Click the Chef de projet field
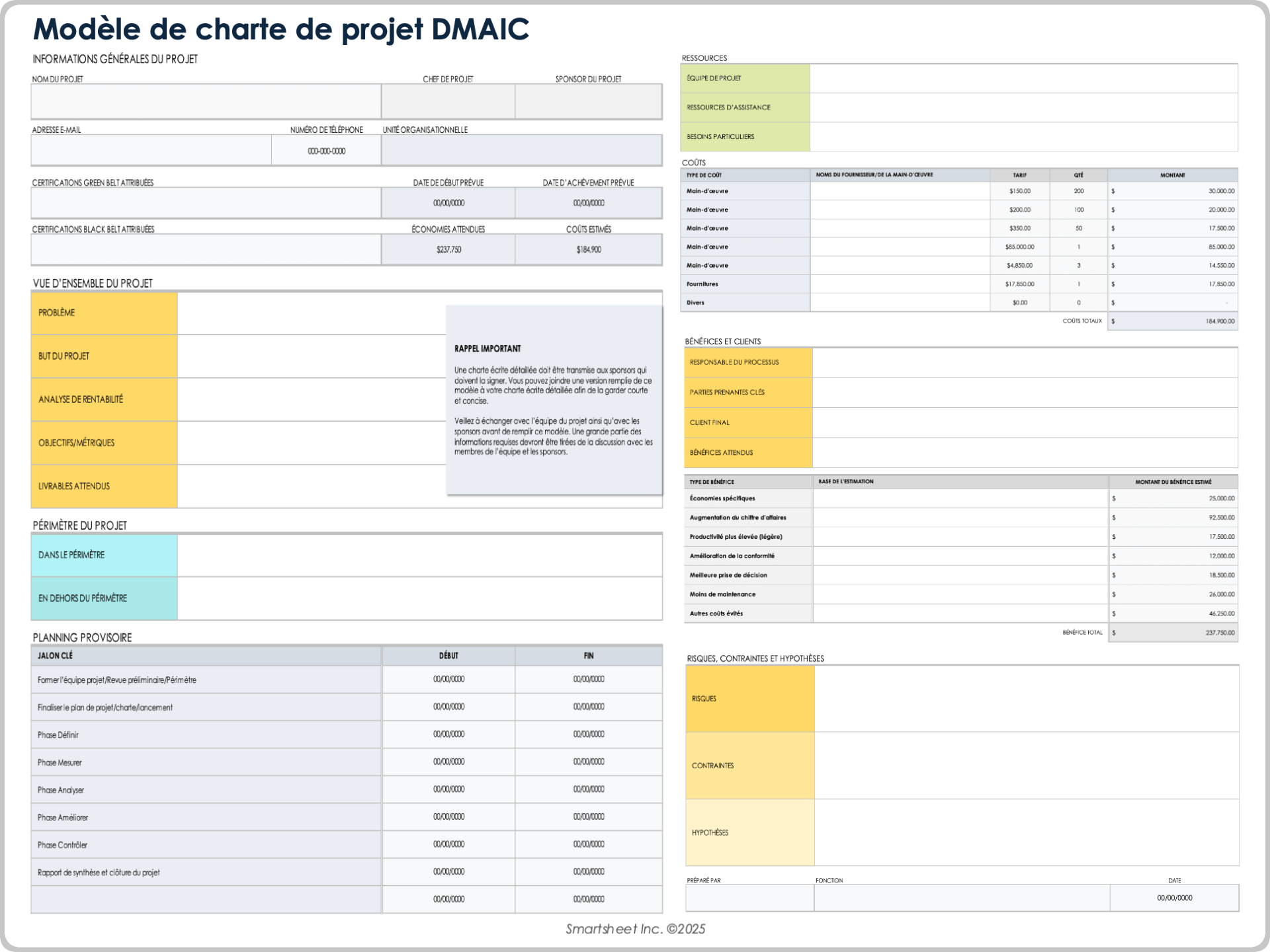1270x952 pixels. click(448, 101)
